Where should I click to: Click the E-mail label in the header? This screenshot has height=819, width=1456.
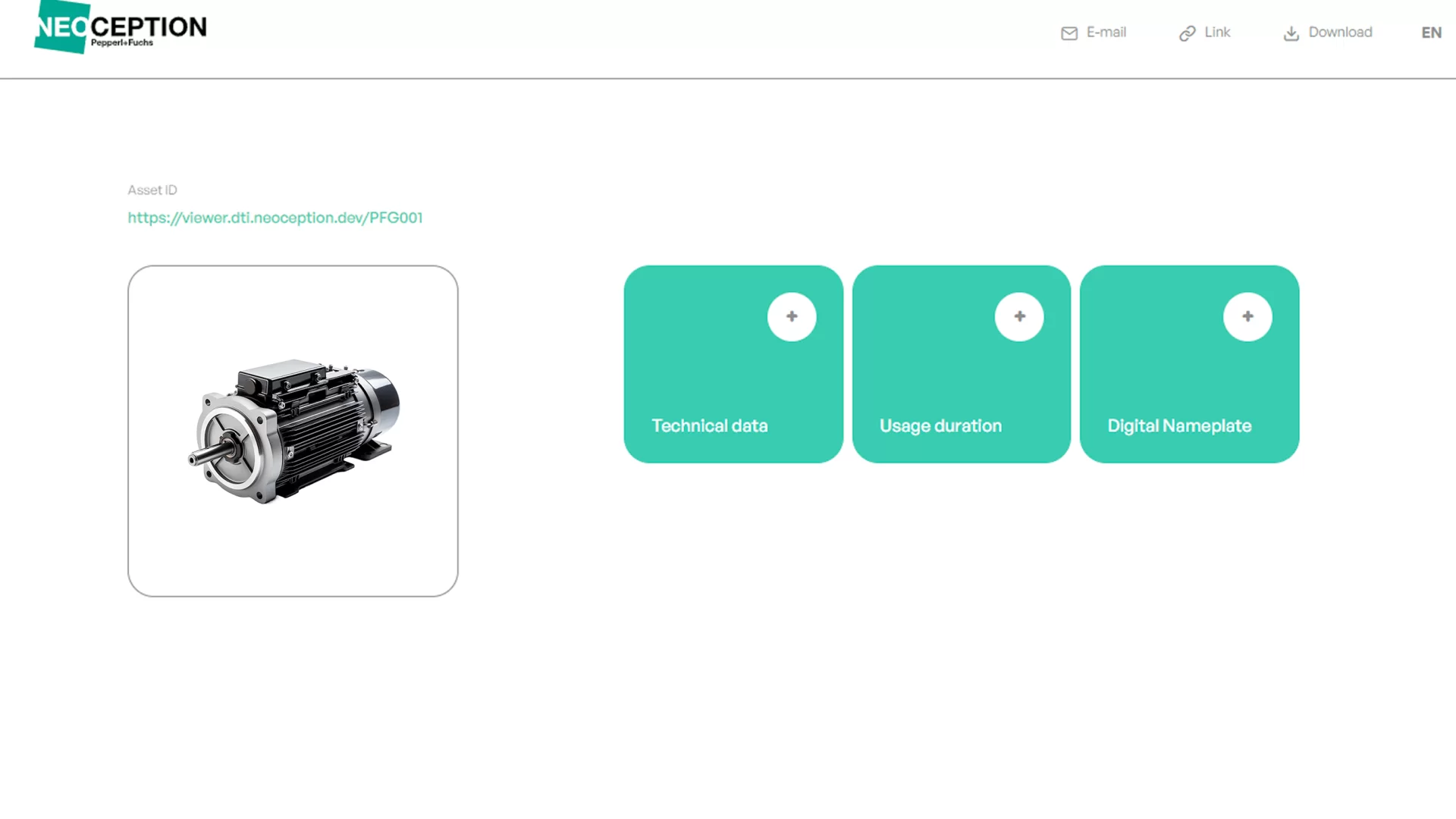click(1106, 33)
